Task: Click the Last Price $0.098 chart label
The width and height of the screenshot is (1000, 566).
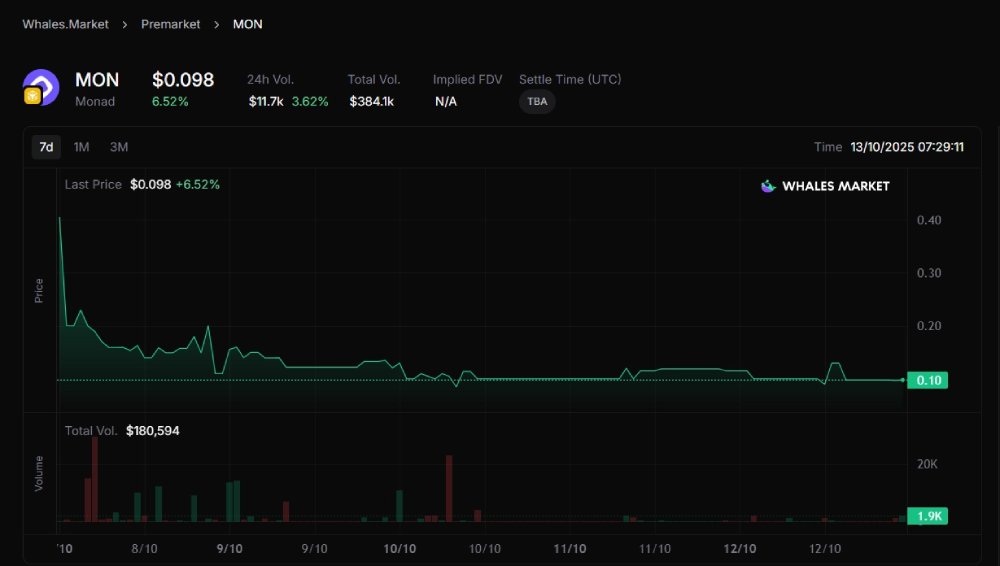Action: [x=142, y=185]
